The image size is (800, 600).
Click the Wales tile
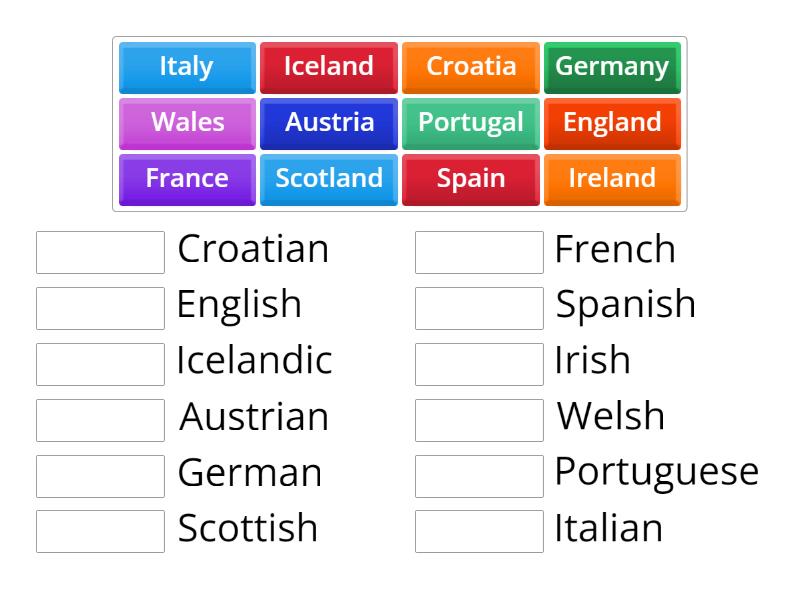[186, 123]
